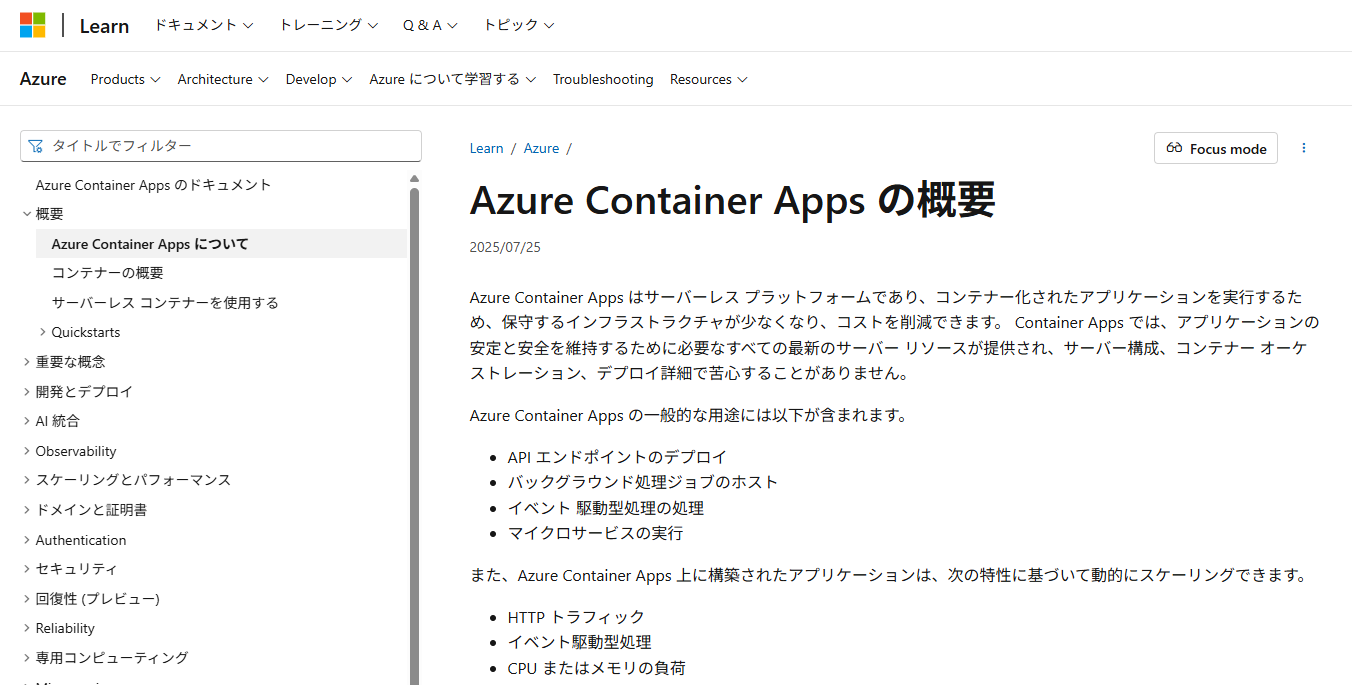Viewport: 1352px width, 685px height.
Task: Open the more actions ellipsis menu
Action: click(1303, 148)
